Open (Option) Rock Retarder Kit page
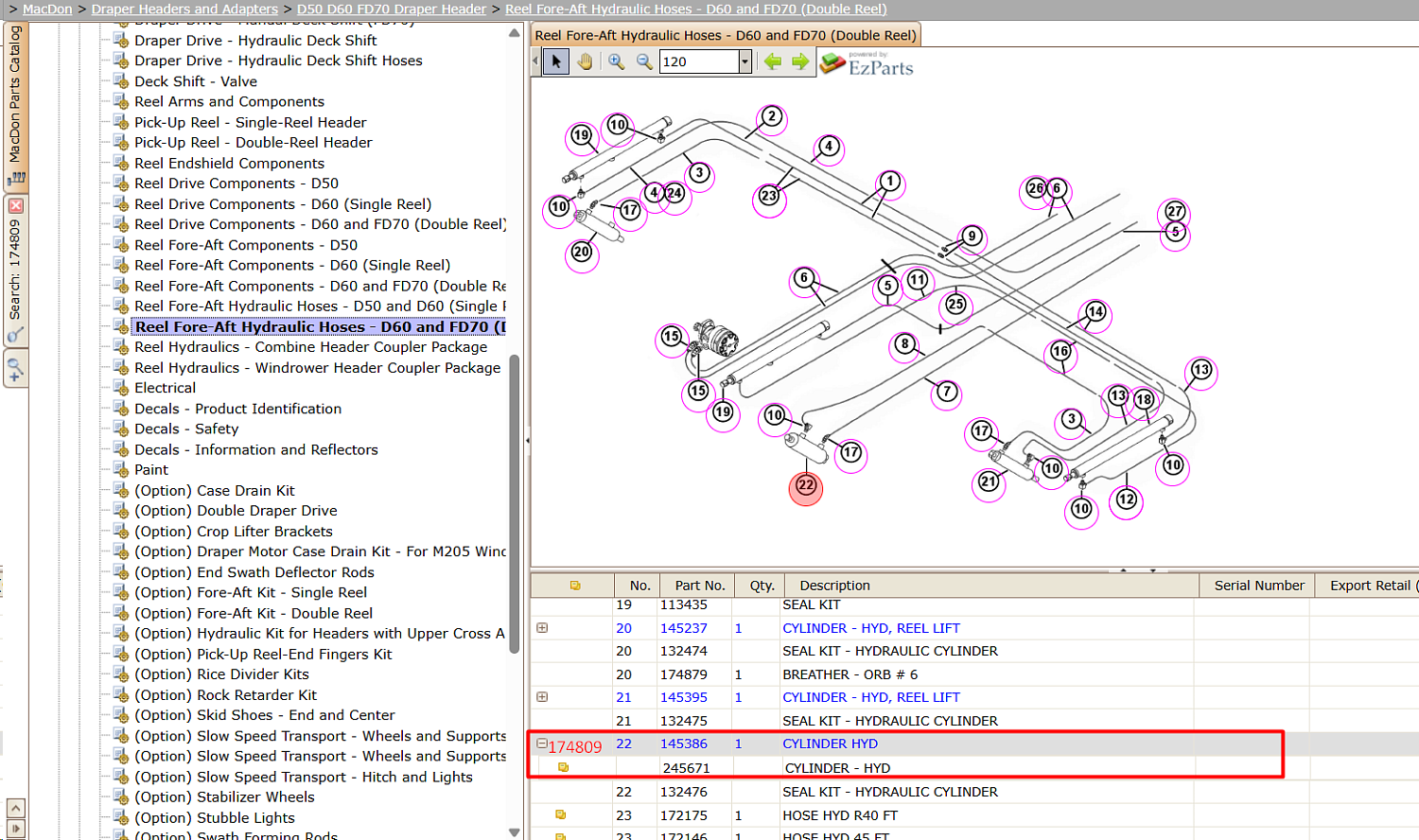Screen dimensions: 1419x840 pyautogui.click(x=225, y=694)
